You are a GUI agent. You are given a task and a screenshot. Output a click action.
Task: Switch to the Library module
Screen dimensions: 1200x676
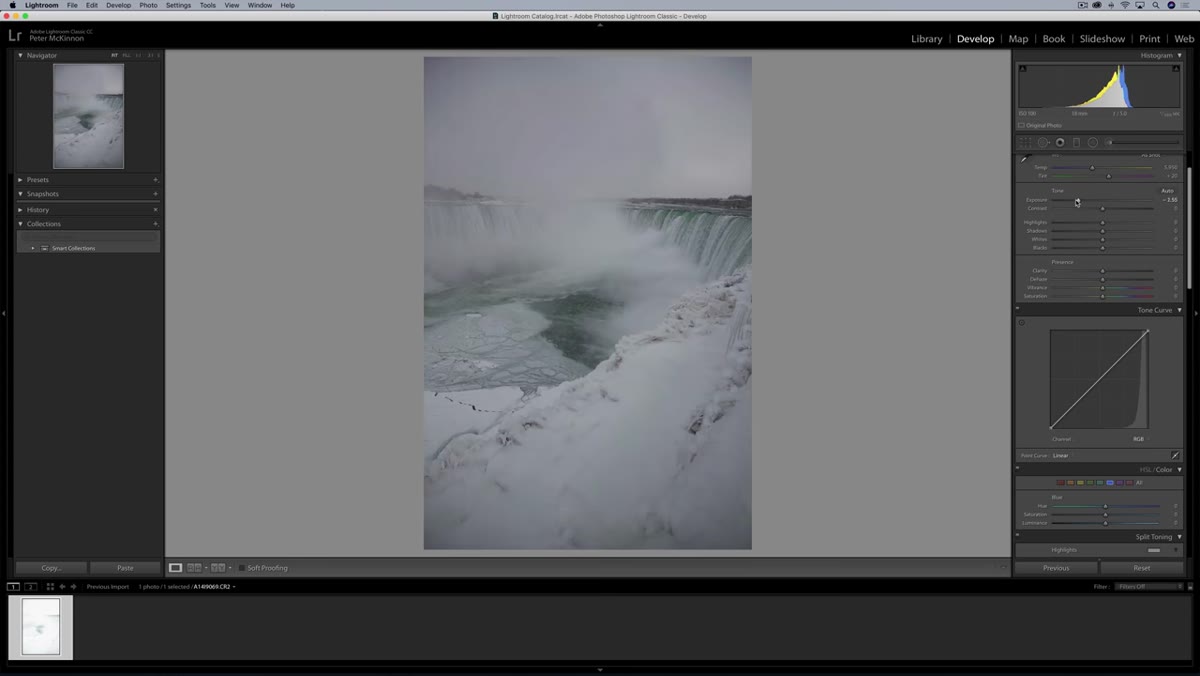tap(926, 39)
